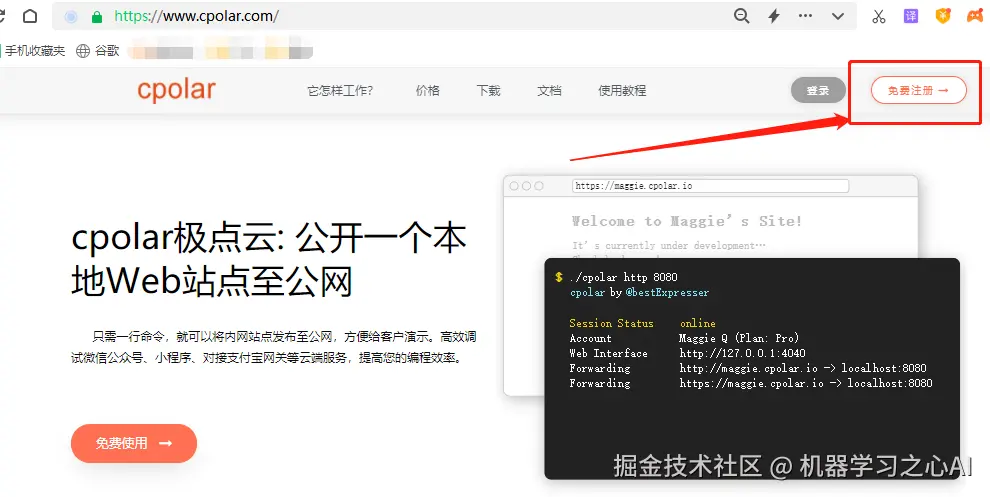Click the purple translate extension icon
Viewport: 990px width, 497px height.
(910, 16)
